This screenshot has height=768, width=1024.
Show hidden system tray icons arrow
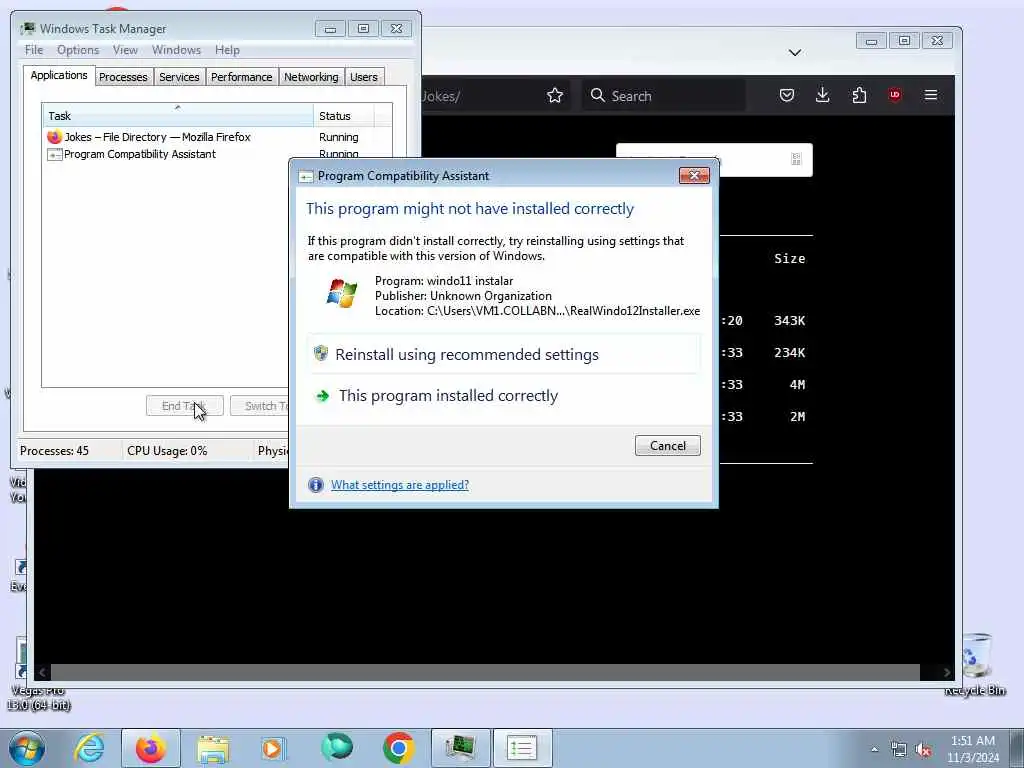coord(874,749)
